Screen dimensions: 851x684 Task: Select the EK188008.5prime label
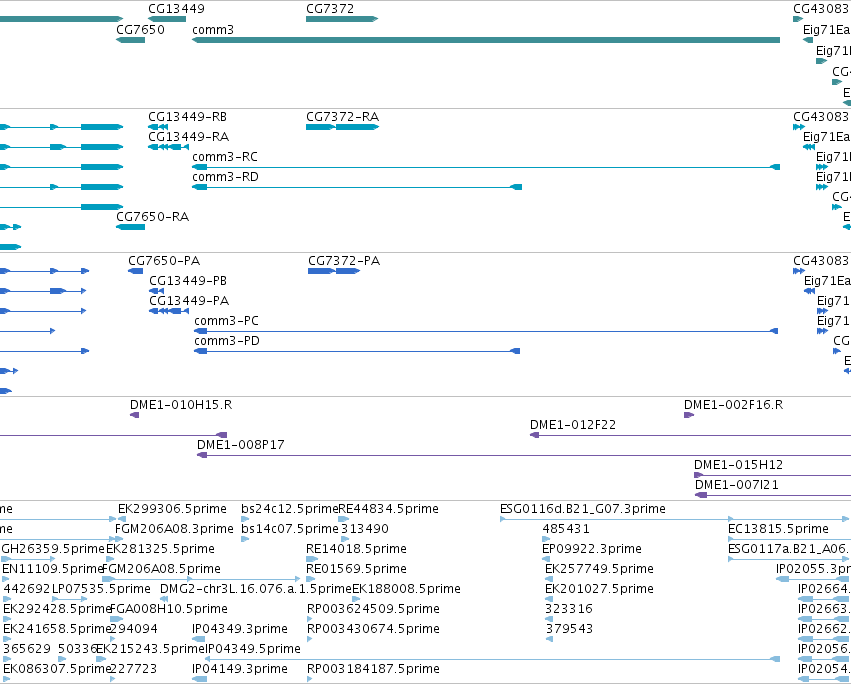click(x=406, y=589)
